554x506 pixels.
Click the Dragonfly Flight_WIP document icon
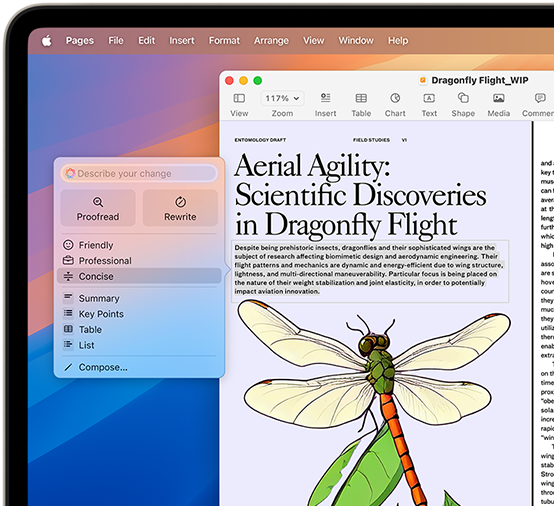(x=423, y=81)
